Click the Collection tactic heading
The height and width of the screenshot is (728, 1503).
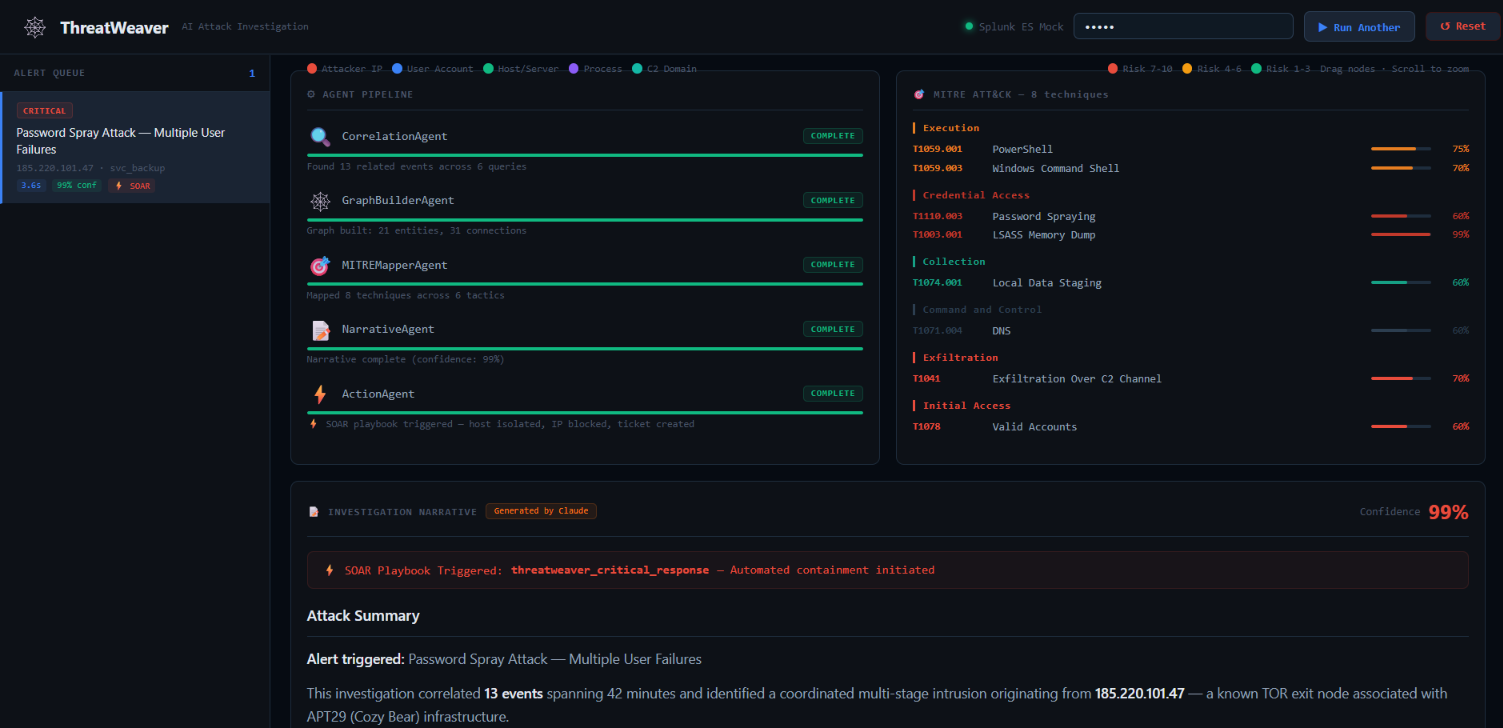click(x=954, y=262)
